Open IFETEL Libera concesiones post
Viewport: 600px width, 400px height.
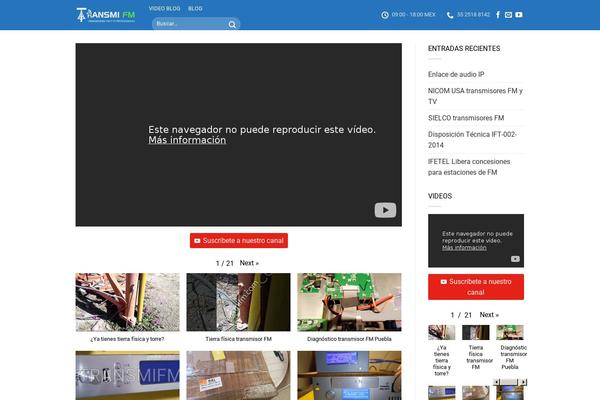pos(469,167)
